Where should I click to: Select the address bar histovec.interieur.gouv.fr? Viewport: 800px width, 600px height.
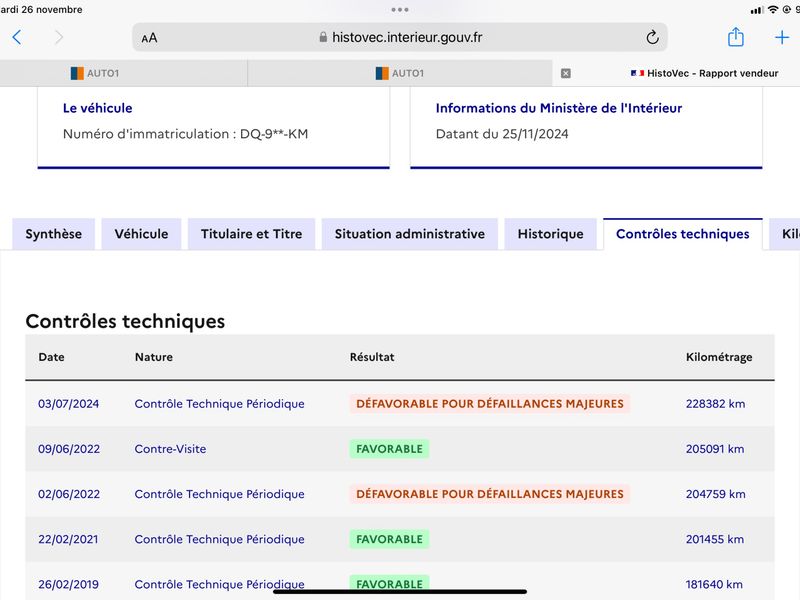point(399,37)
